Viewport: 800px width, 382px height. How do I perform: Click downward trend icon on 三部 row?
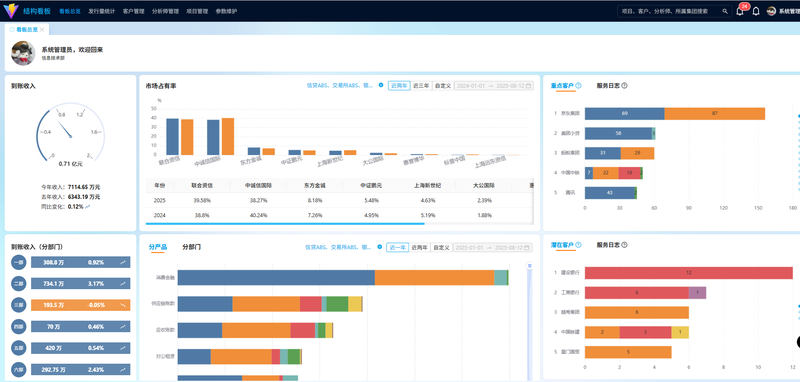tap(123, 305)
